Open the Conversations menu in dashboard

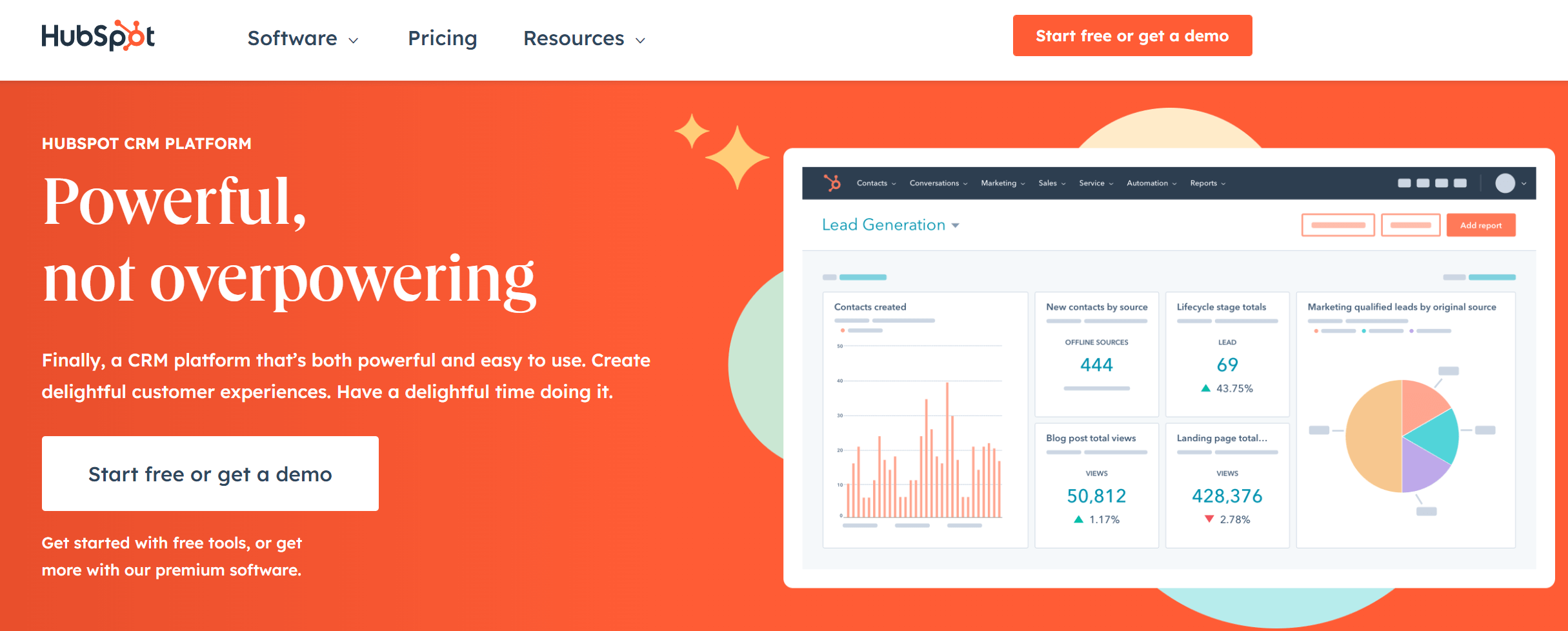pyautogui.click(x=938, y=183)
